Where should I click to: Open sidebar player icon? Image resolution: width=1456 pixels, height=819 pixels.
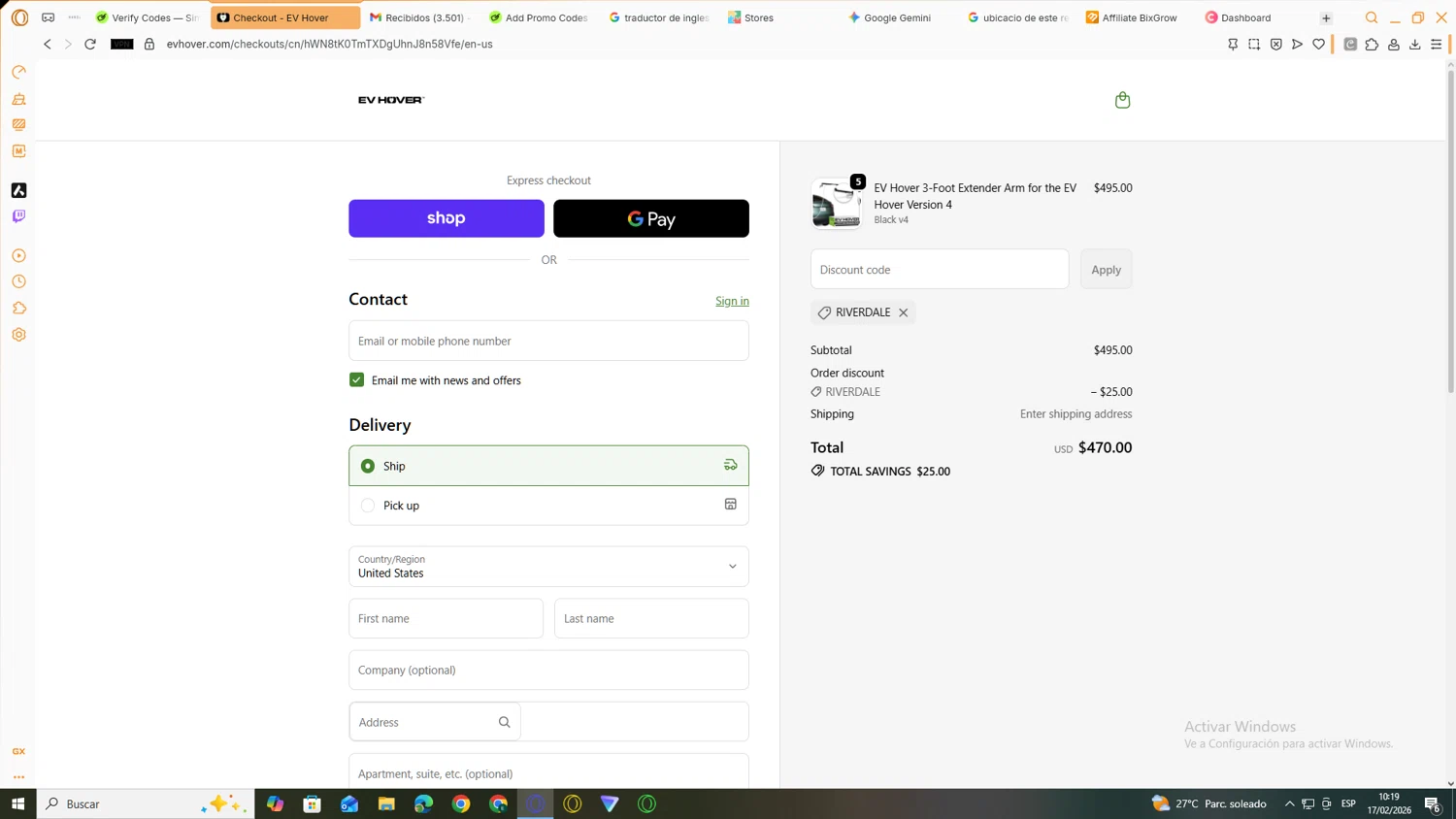click(x=18, y=255)
